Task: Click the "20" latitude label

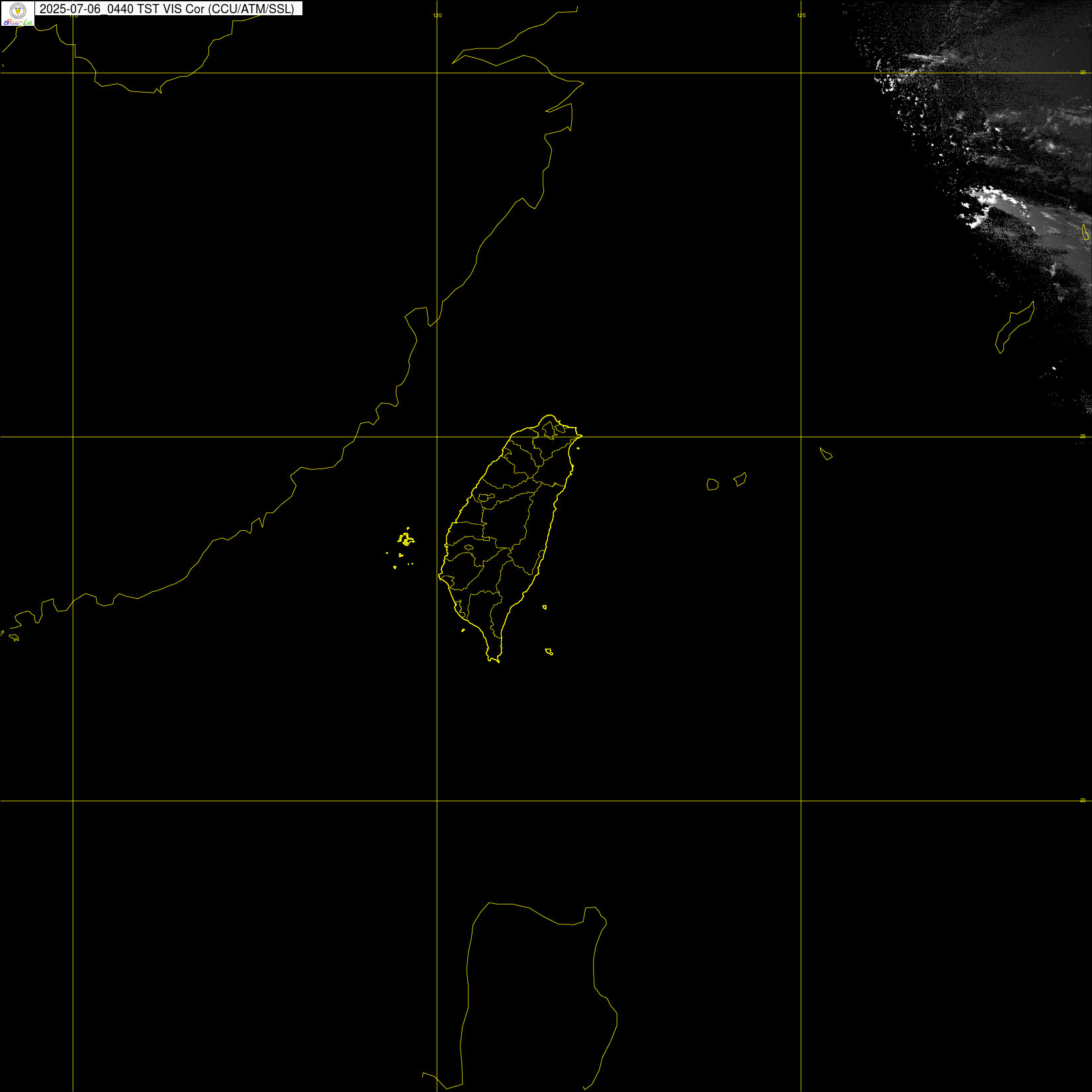Action: point(1083,800)
